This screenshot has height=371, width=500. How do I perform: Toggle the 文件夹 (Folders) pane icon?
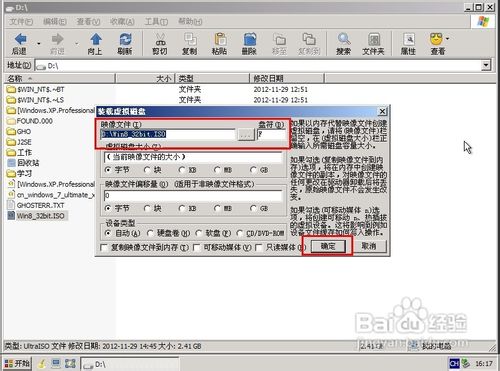[x=374, y=39]
